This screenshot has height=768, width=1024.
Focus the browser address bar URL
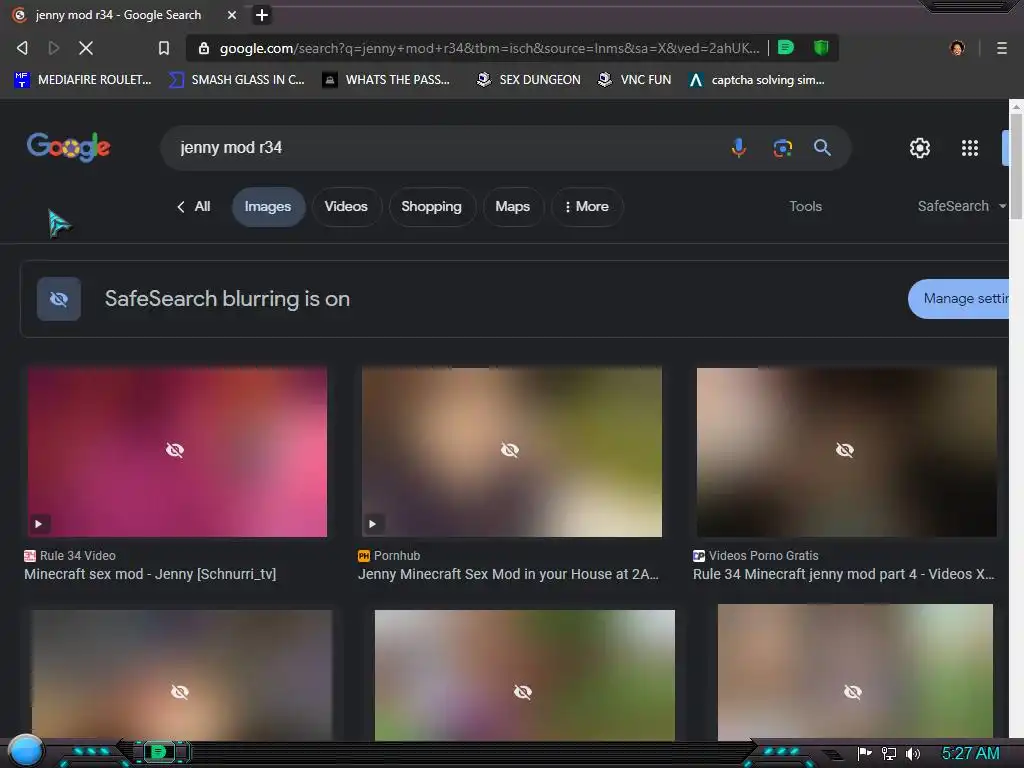click(490, 48)
